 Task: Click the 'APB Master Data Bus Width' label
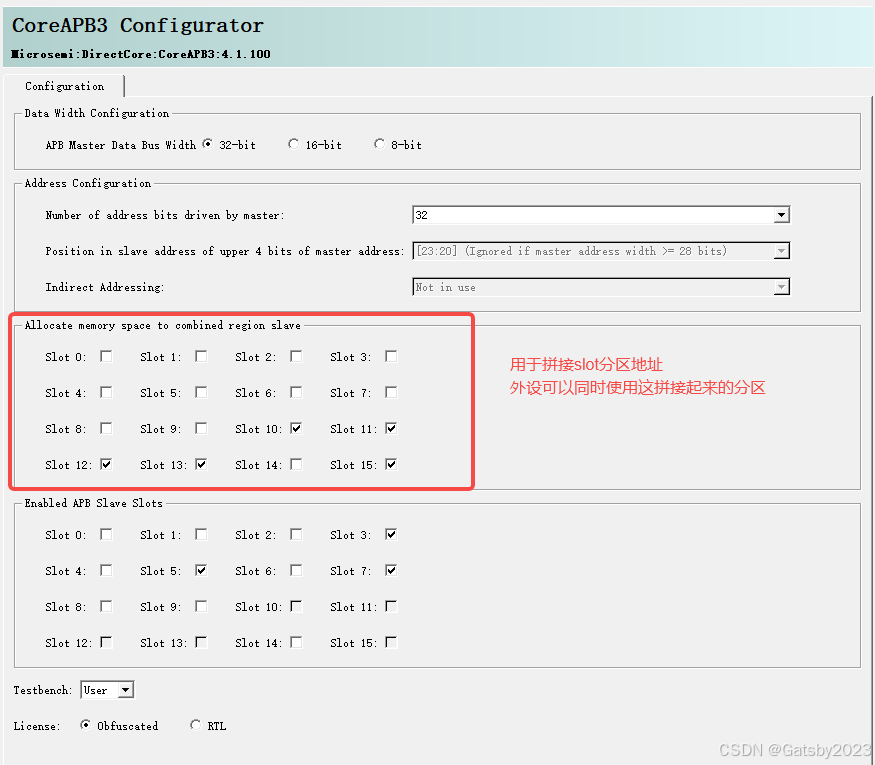121,145
